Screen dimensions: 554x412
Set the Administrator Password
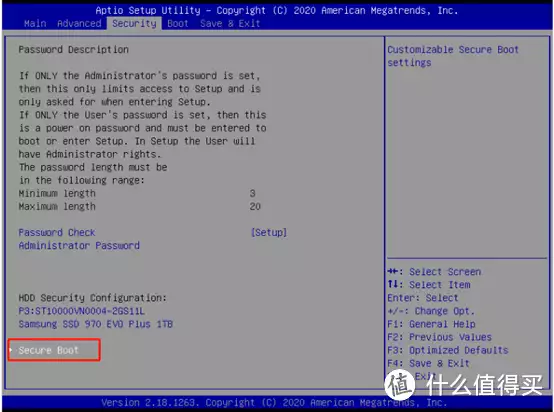[x=79, y=246]
